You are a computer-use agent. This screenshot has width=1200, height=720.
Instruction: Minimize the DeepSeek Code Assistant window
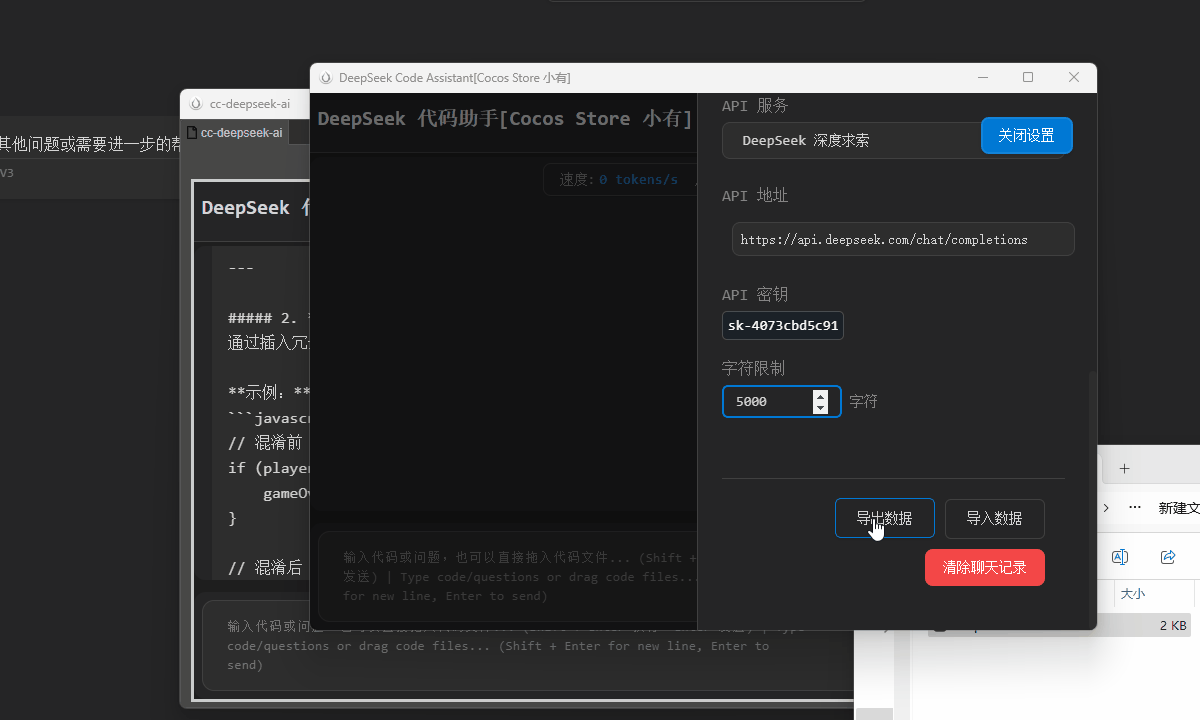983,77
